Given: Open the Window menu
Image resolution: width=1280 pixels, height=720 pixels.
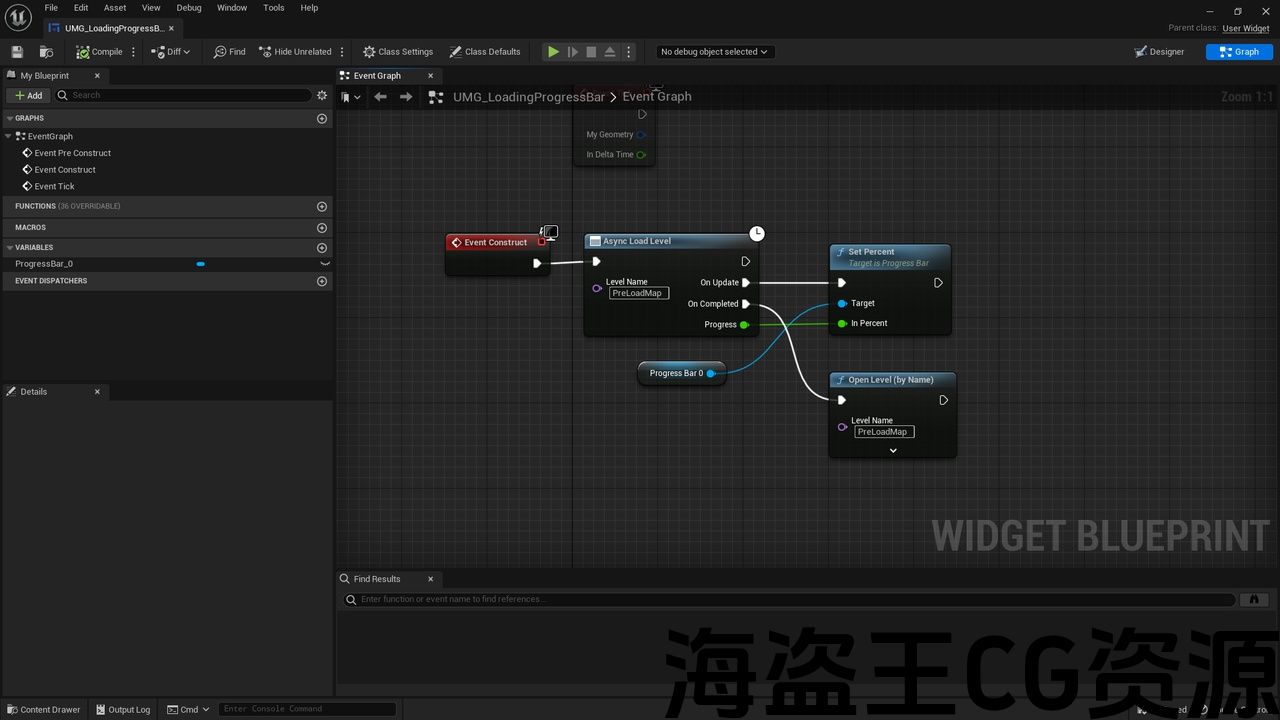Looking at the screenshot, I should pyautogui.click(x=231, y=8).
